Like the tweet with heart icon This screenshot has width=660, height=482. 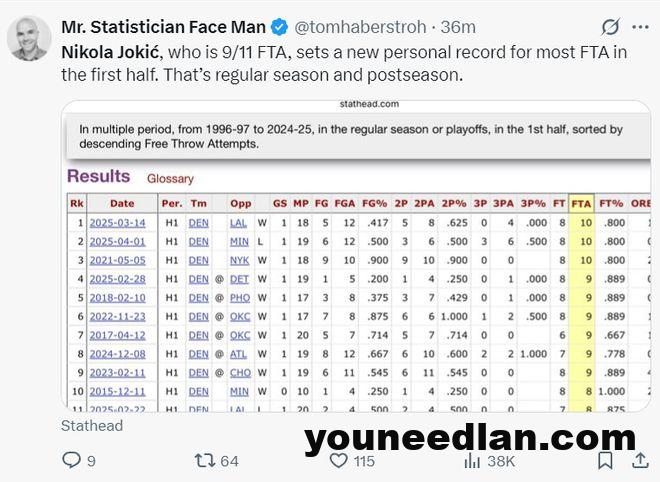(338, 461)
